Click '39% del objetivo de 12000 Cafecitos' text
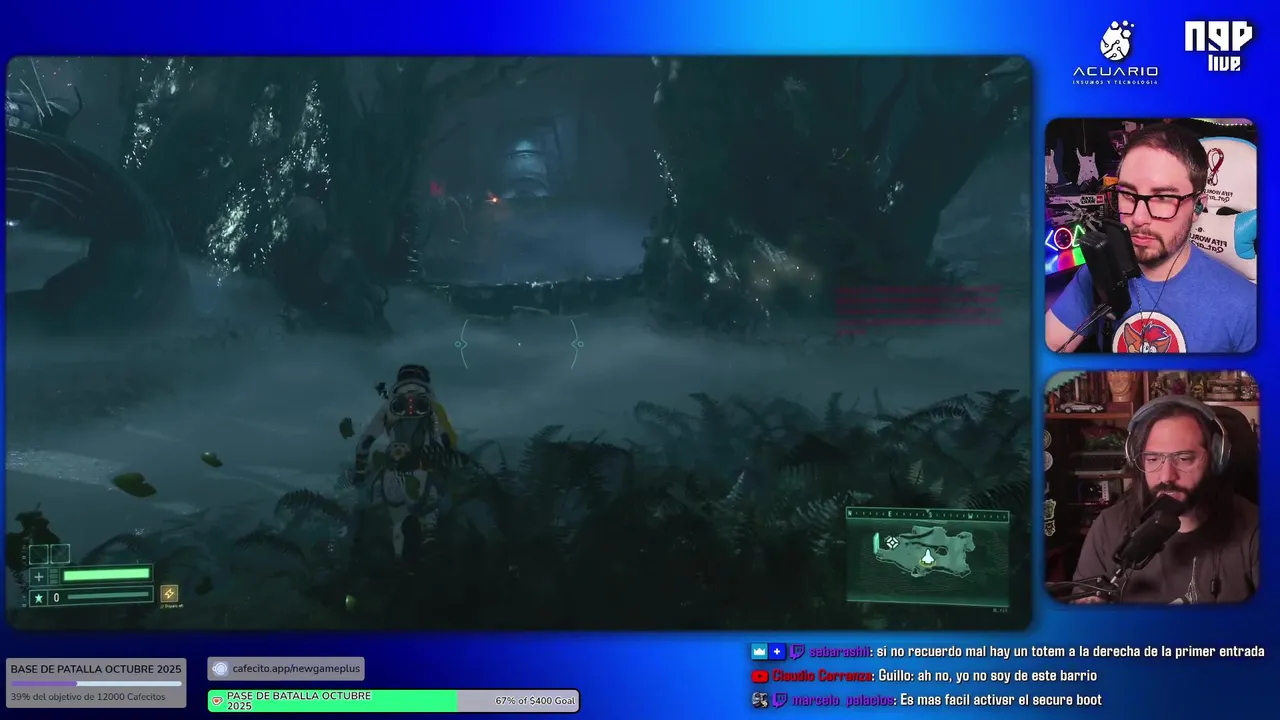 tap(88, 697)
